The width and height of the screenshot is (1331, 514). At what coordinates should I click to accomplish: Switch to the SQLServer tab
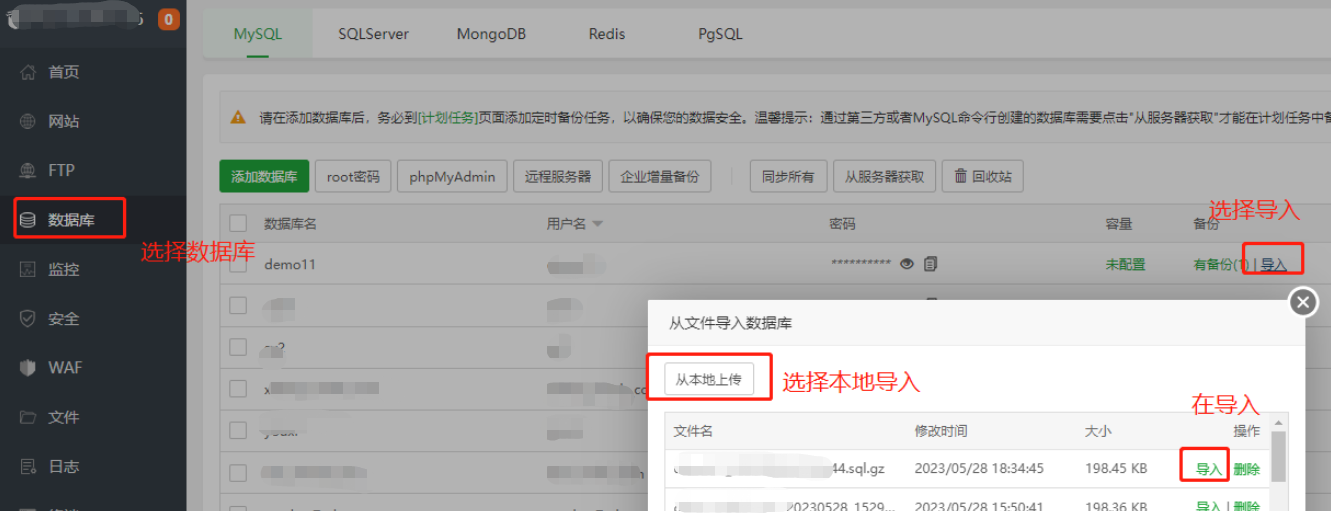(373, 33)
